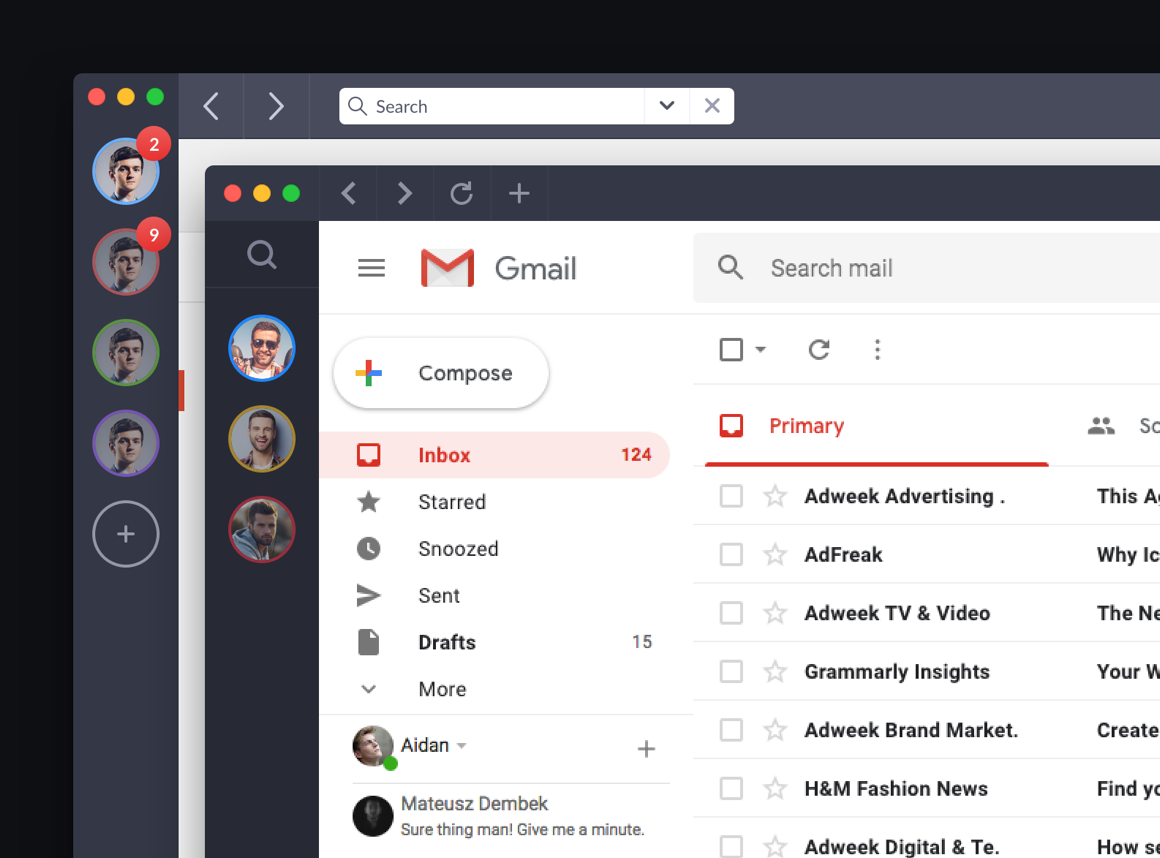This screenshot has width=1160, height=858.
Task: Start a new chat with the plus icon
Action: (646, 749)
